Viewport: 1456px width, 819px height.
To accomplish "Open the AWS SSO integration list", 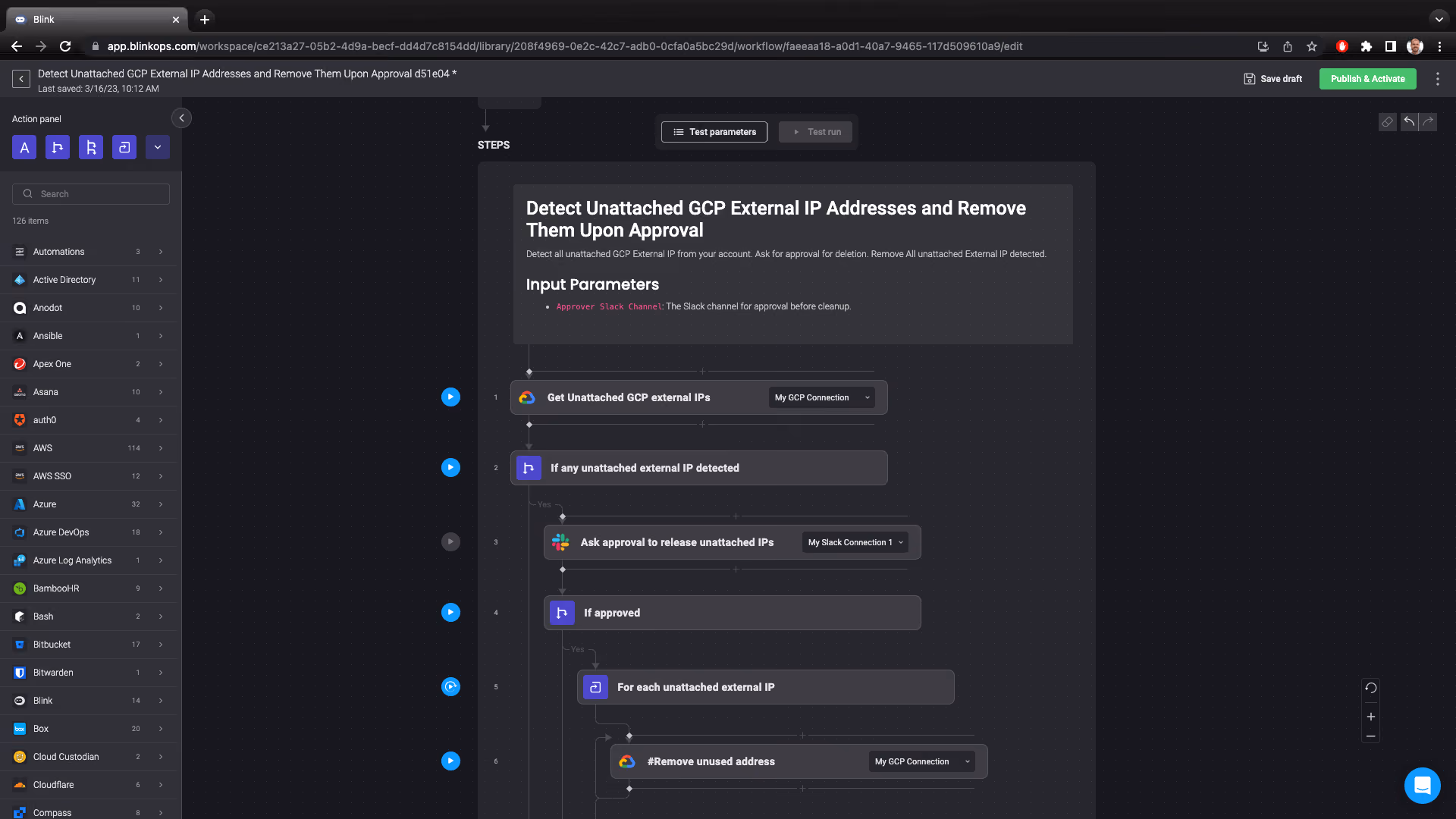I will [88, 476].
